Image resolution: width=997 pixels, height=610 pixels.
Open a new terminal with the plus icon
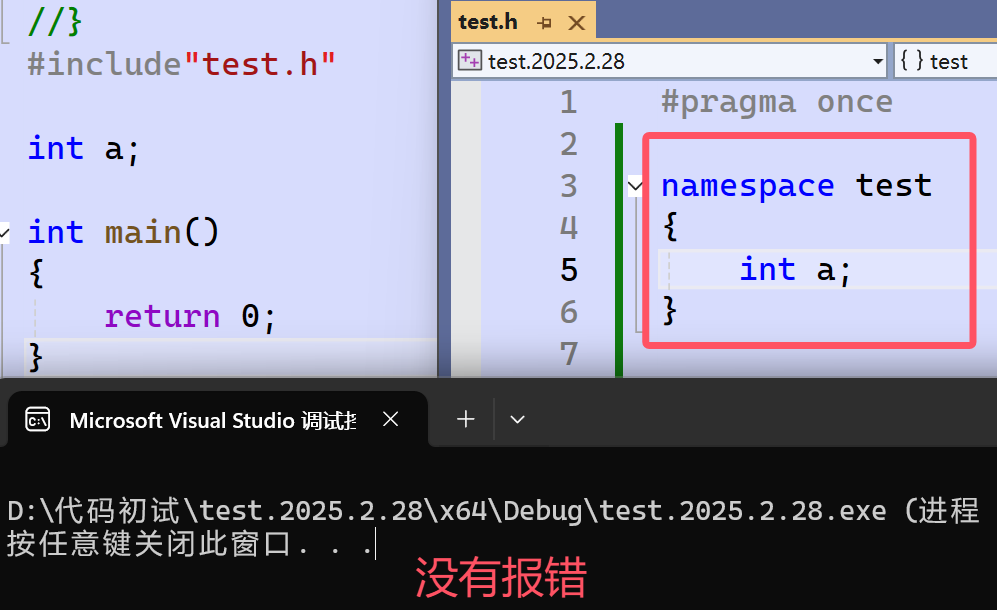(x=464, y=419)
